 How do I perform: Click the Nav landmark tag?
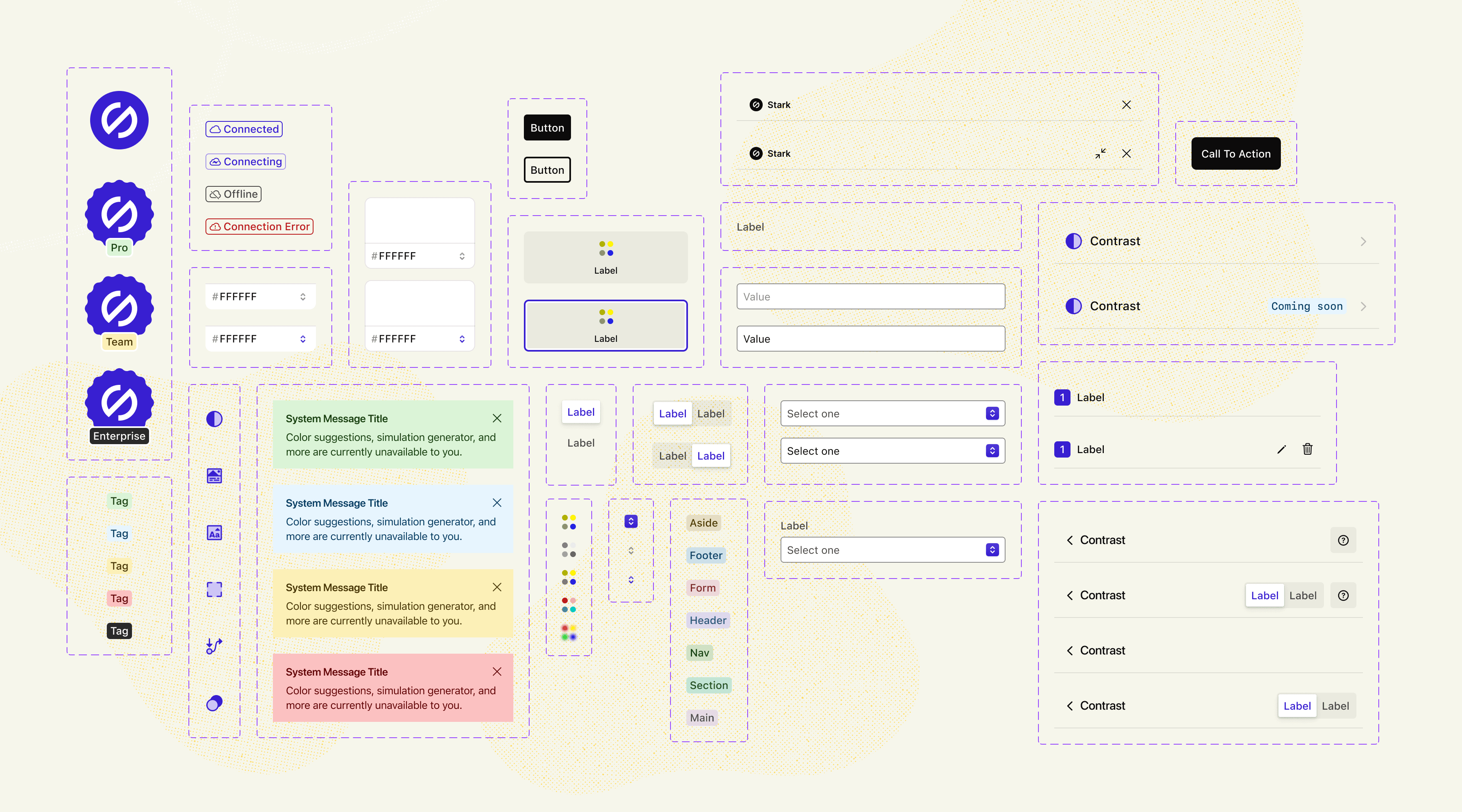699,652
